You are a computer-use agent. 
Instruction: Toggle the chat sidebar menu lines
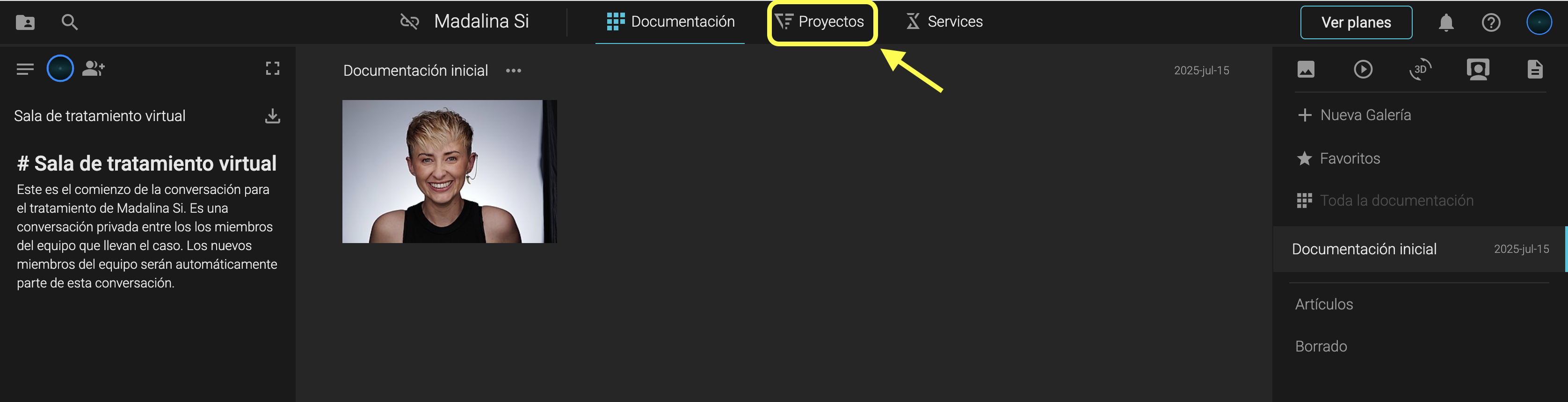click(x=25, y=69)
